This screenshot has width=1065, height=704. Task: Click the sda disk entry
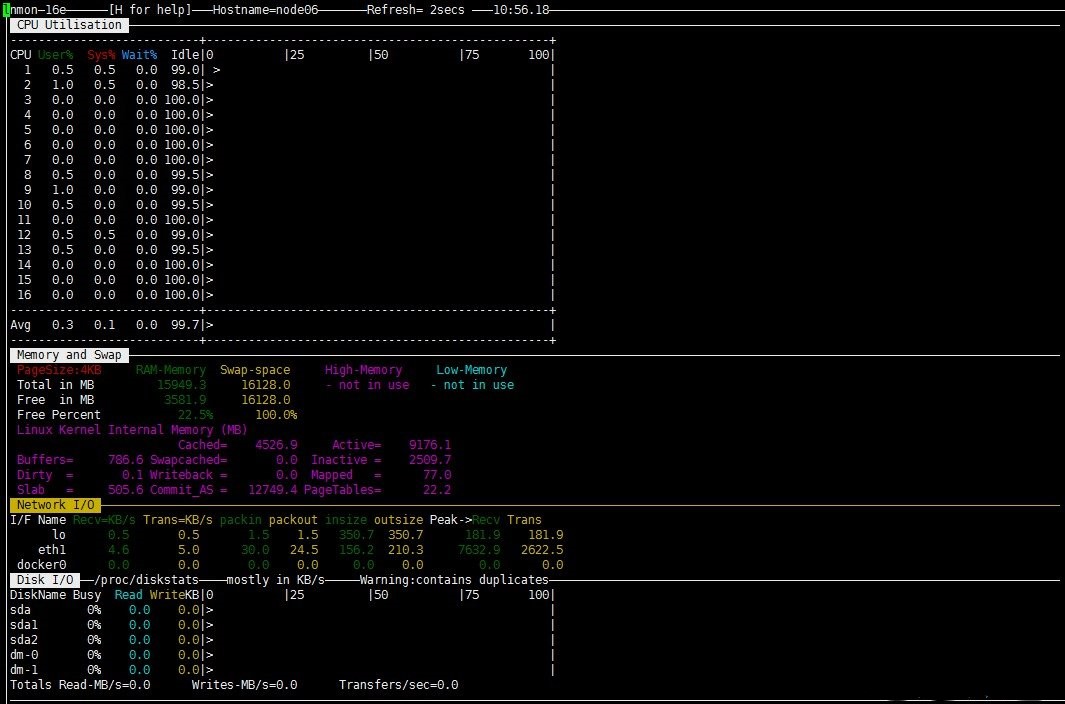[x=22, y=610]
